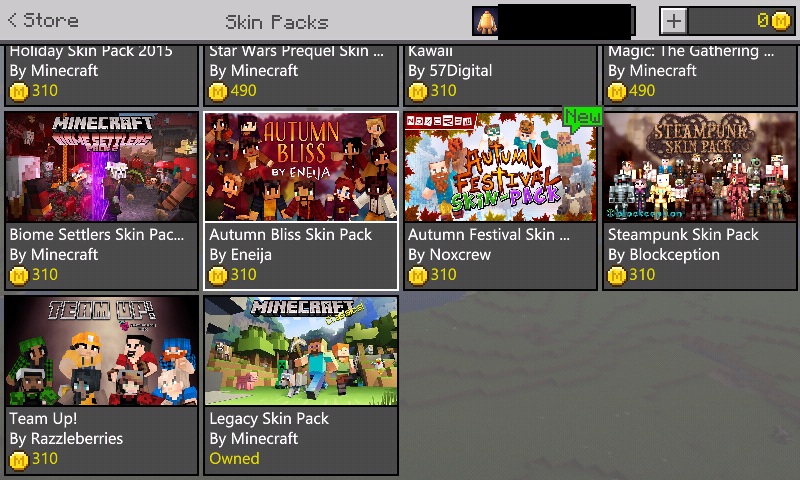Open the Autumn Bliss Skin Pack thumbnail
The width and height of the screenshot is (800, 480).
[x=301, y=167]
